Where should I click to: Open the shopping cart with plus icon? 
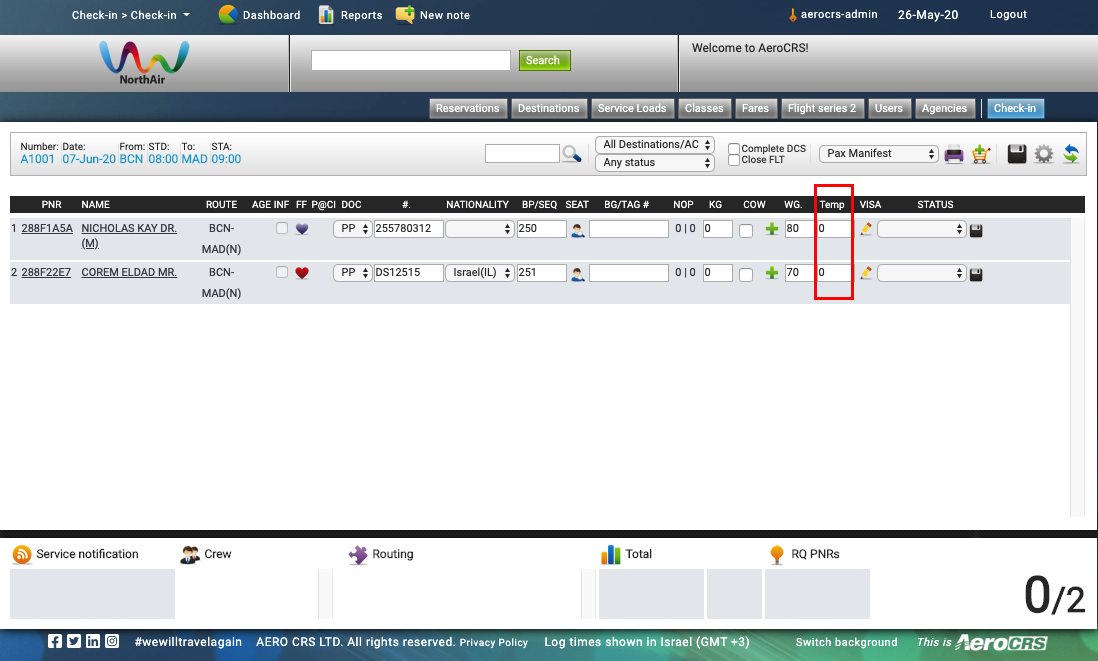tap(981, 154)
